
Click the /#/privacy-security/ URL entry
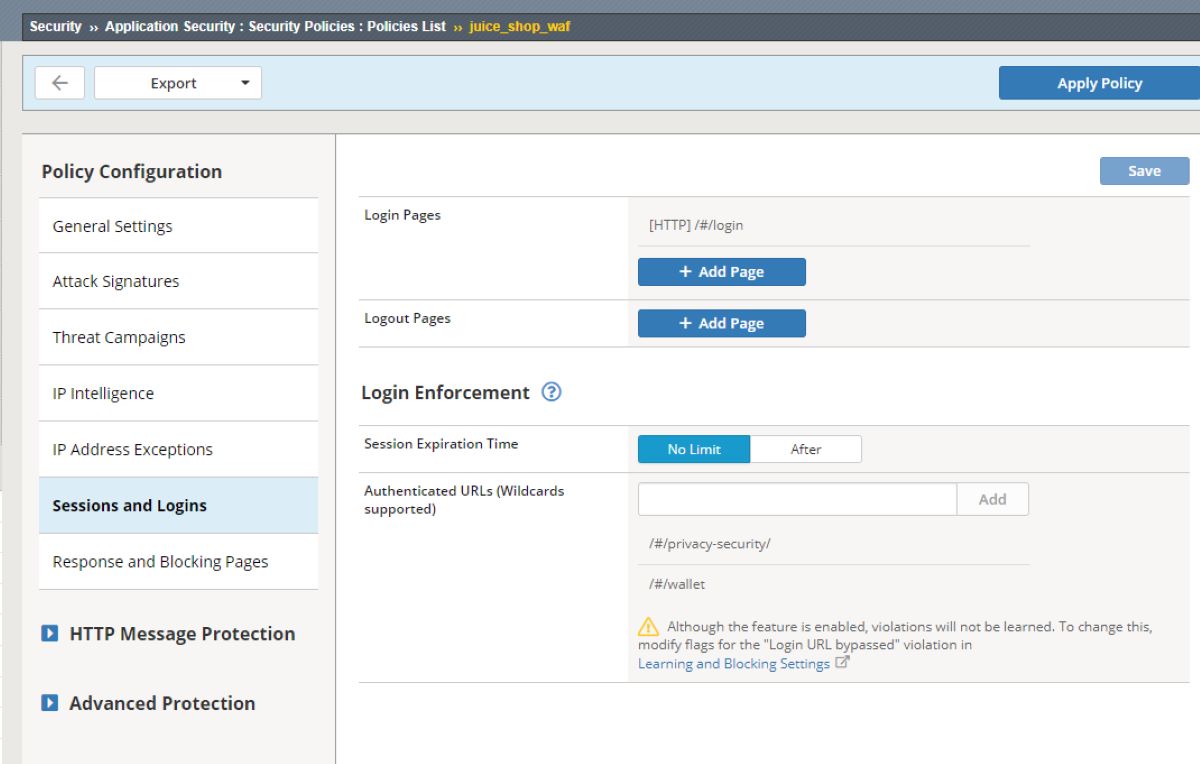click(709, 544)
